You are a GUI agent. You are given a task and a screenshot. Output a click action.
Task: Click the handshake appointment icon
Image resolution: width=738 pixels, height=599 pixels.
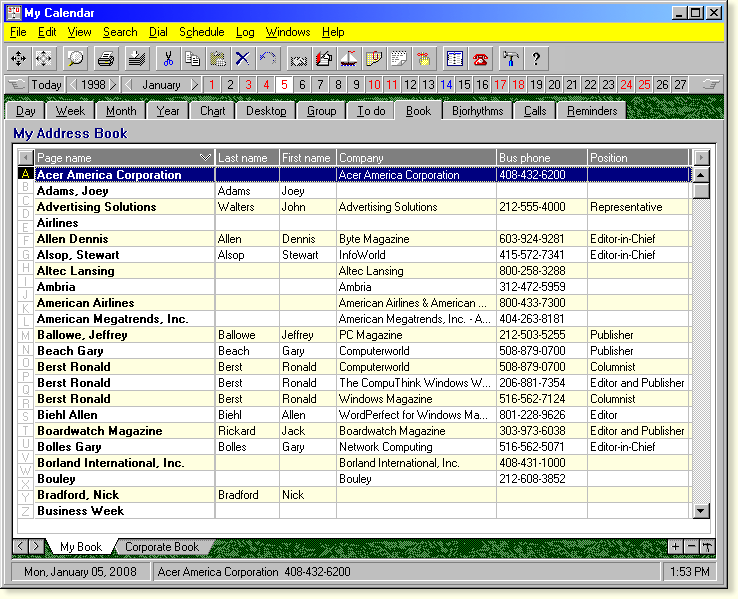coord(299,59)
